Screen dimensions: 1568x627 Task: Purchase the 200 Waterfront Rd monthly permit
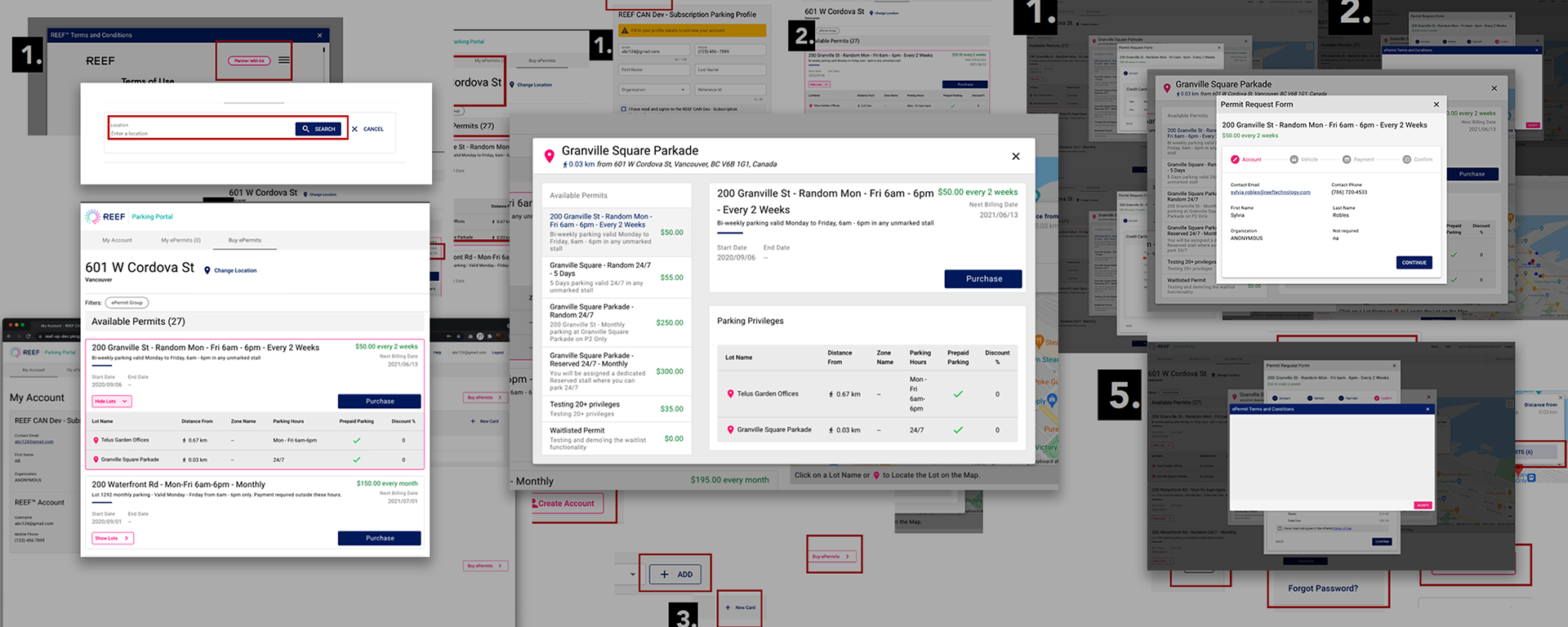(380, 538)
